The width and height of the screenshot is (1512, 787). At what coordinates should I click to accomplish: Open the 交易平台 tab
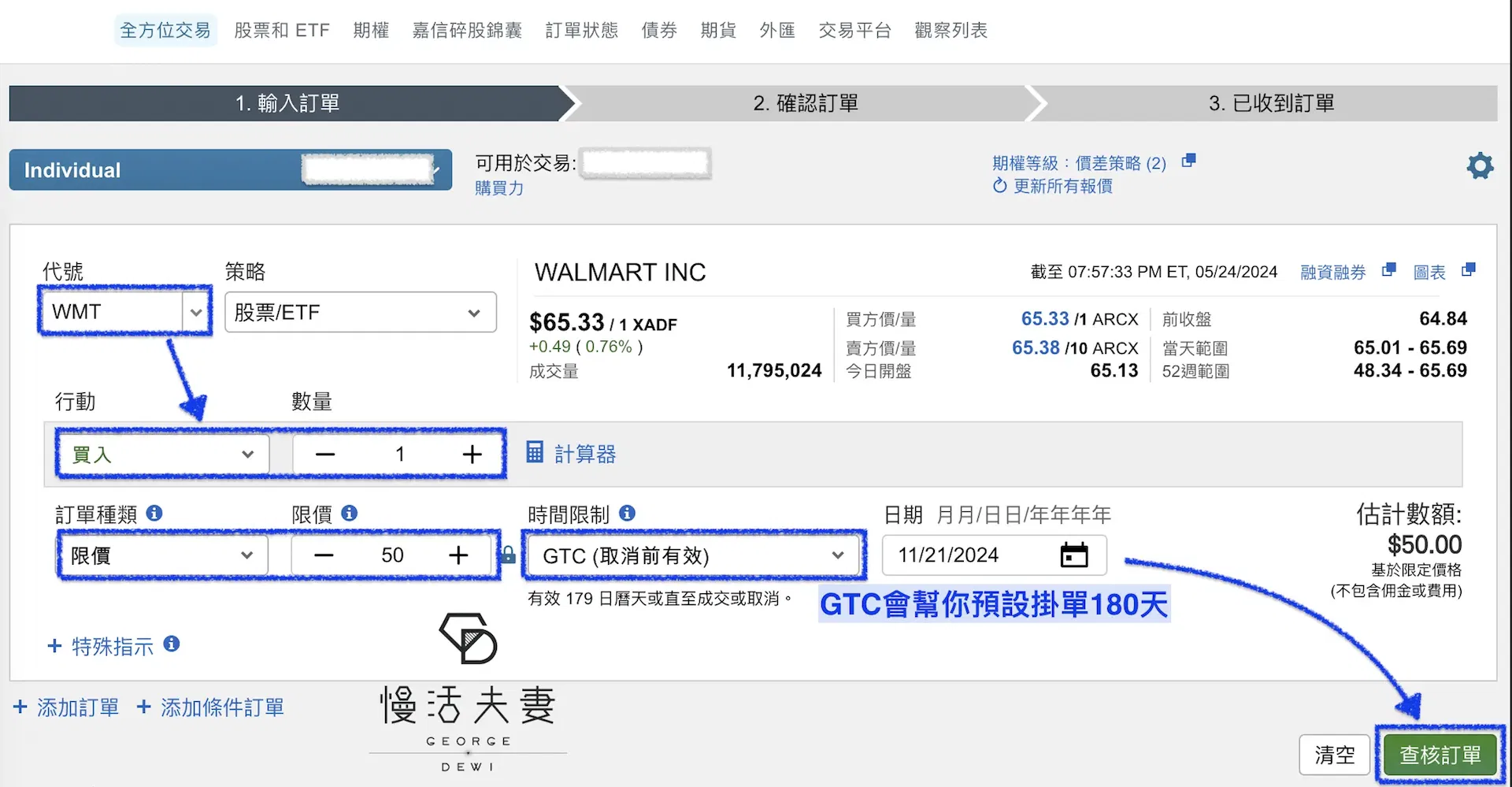pyautogui.click(x=854, y=31)
